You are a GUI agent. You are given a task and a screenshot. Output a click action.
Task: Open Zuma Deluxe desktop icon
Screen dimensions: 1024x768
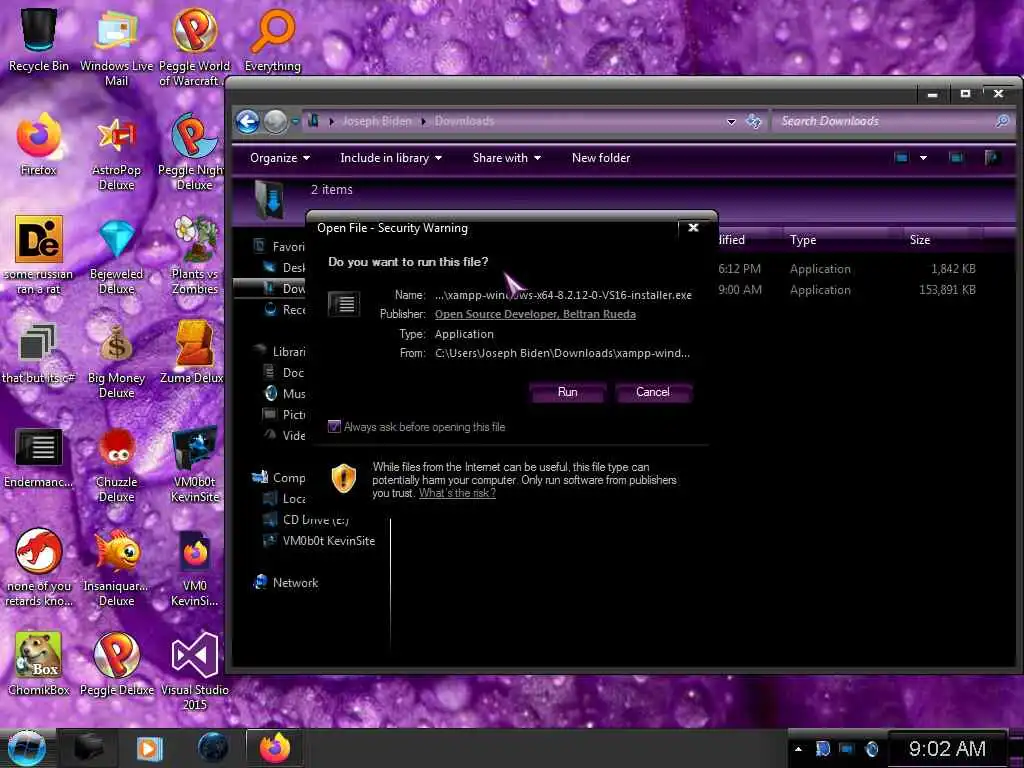194,353
